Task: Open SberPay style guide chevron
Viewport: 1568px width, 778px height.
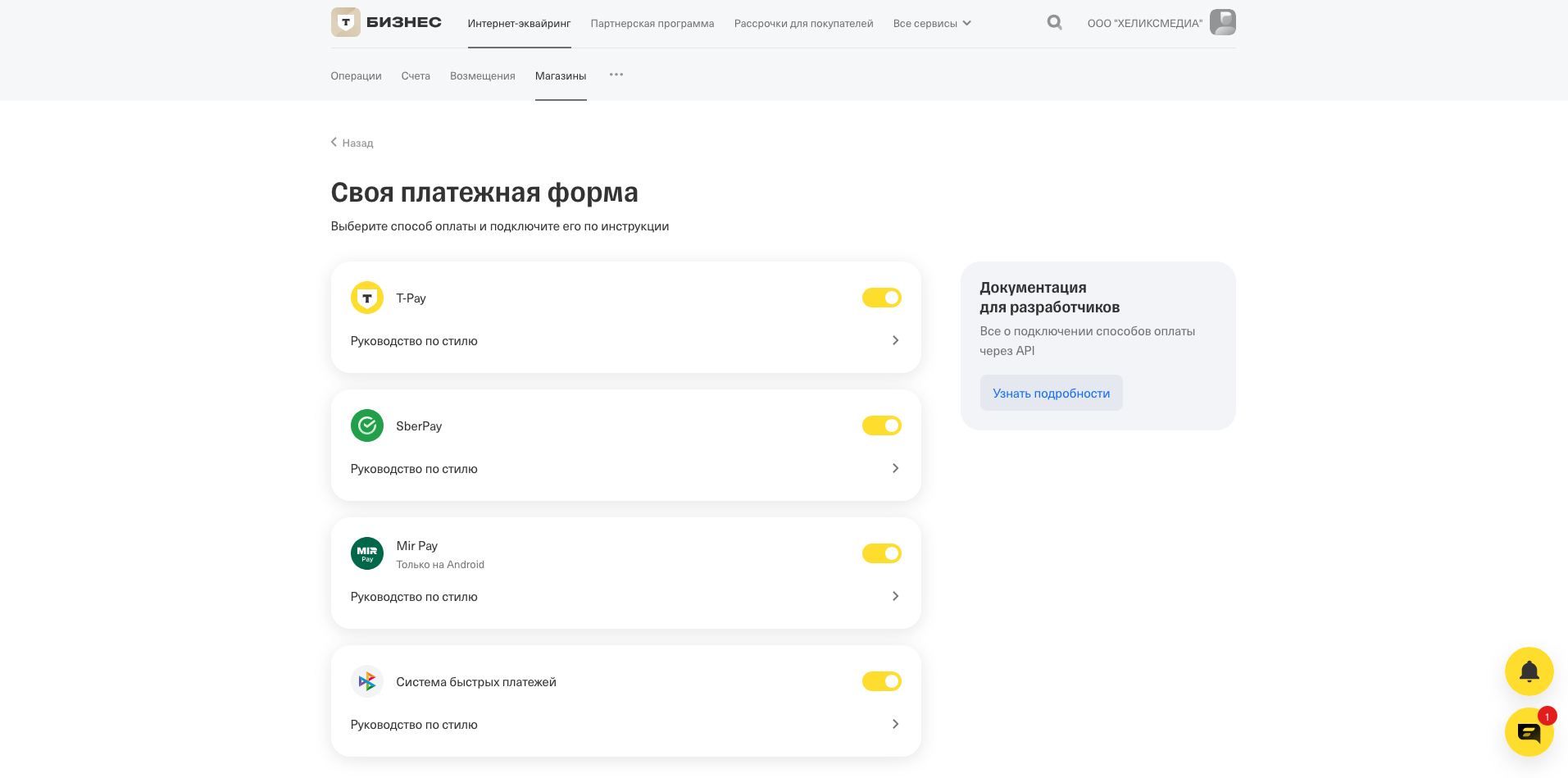Action: point(895,468)
